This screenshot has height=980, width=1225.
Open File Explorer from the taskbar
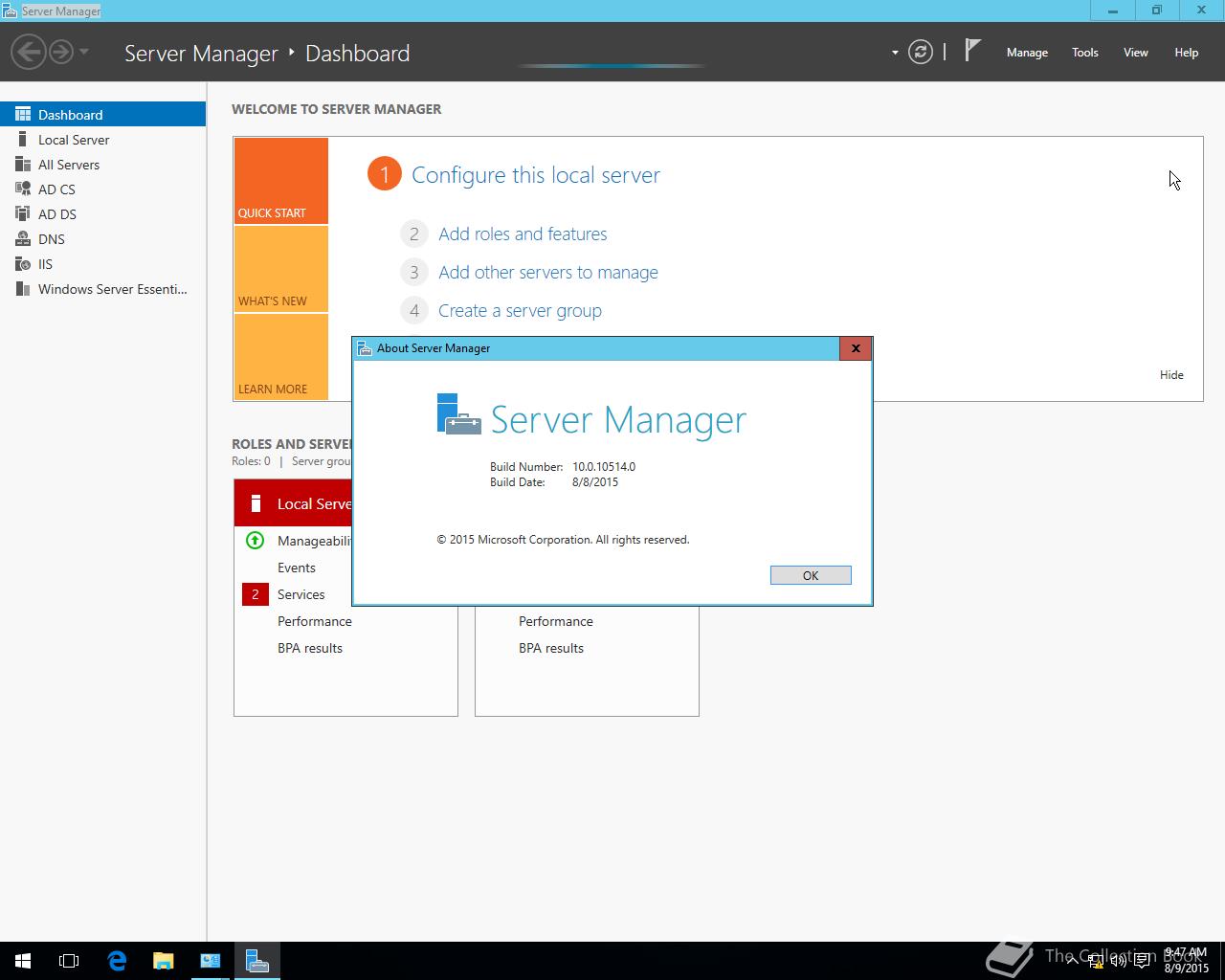164,961
